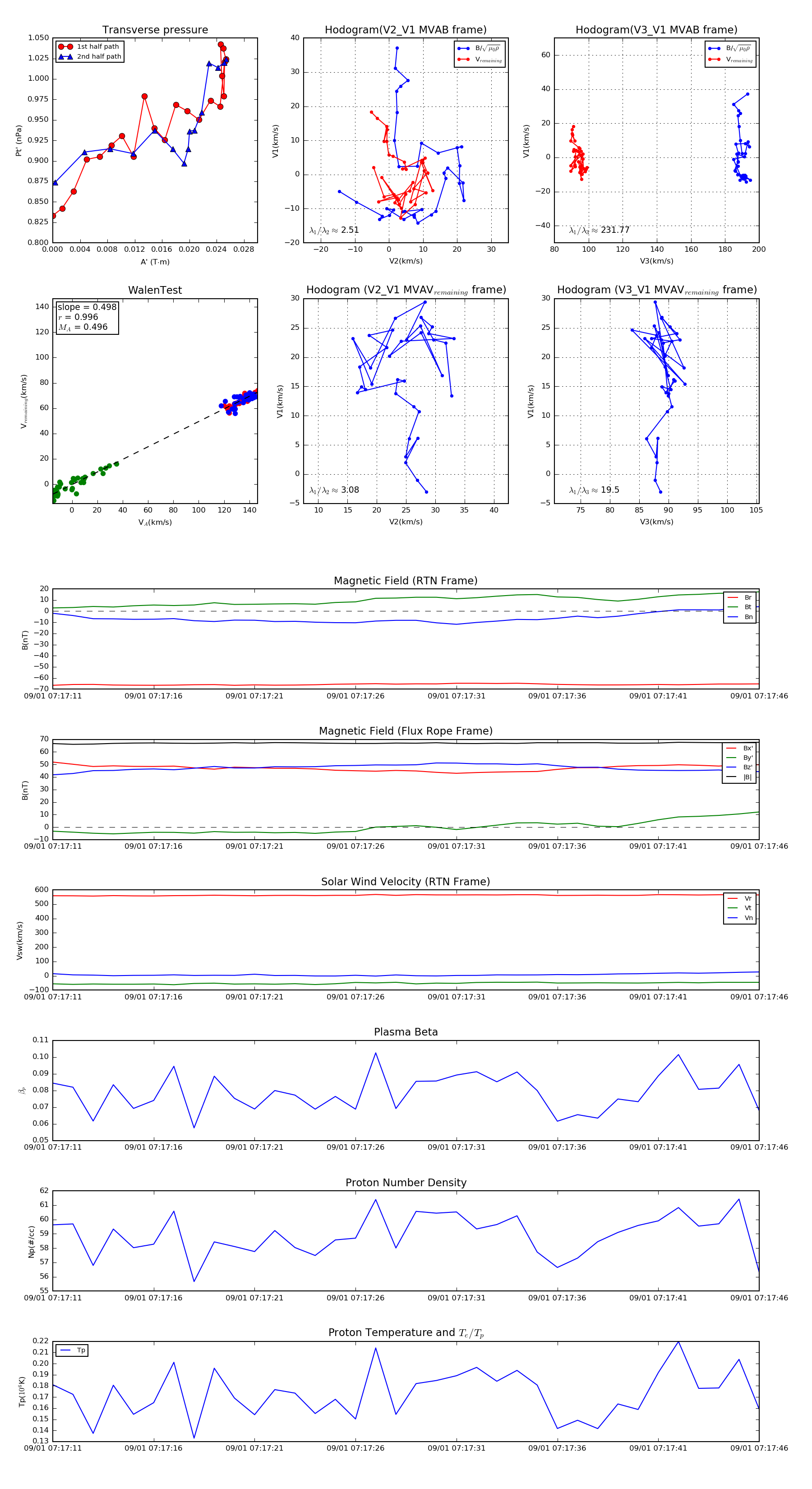This screenshot has width=812, height=1489.
Task: Click the "M_A = 0.496" annotation
Action: 83,327
